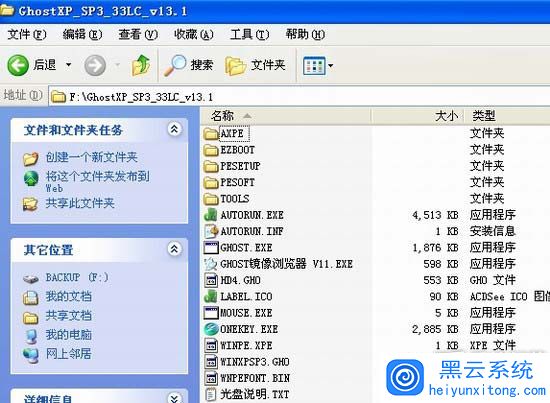This screenshot has height=403, width=550.
Task: Click the grey Forward arrow button
Action: point(95,65)
